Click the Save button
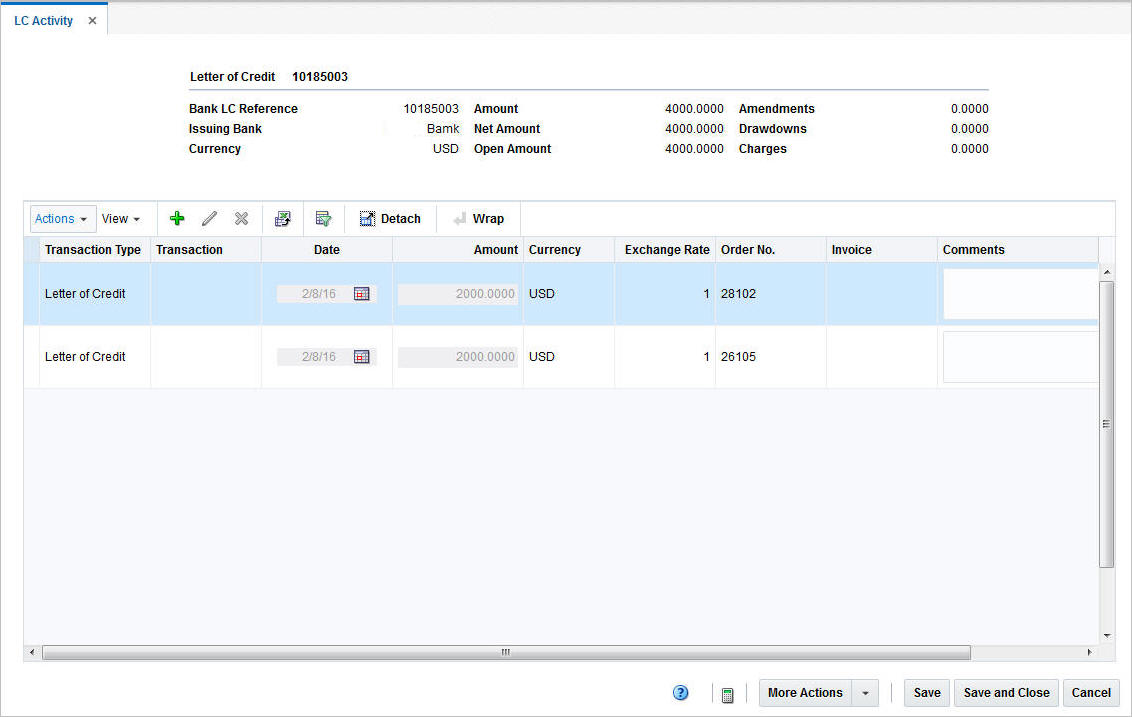Screen dimensions: 1132x717 [927, 692]
